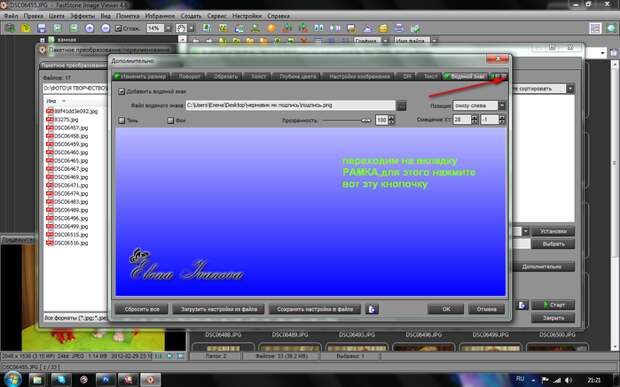Click the Отмена button
The image size is (620, 387).
click(x=486, y=309)
